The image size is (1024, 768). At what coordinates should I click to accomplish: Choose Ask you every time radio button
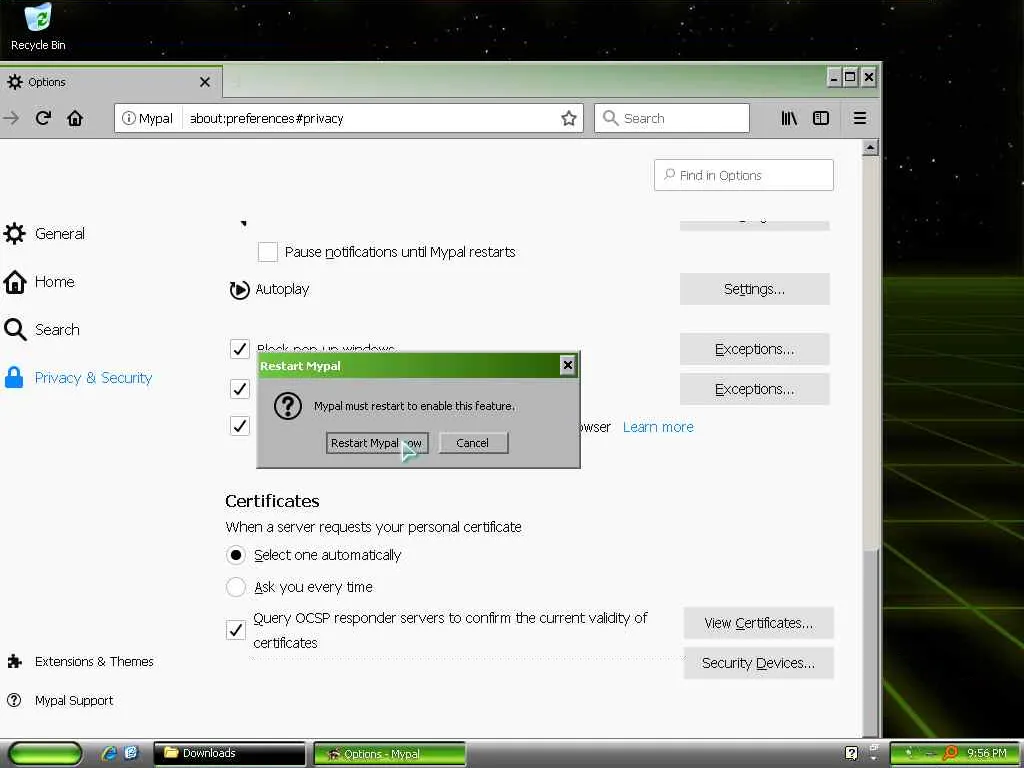pos(236,587)
